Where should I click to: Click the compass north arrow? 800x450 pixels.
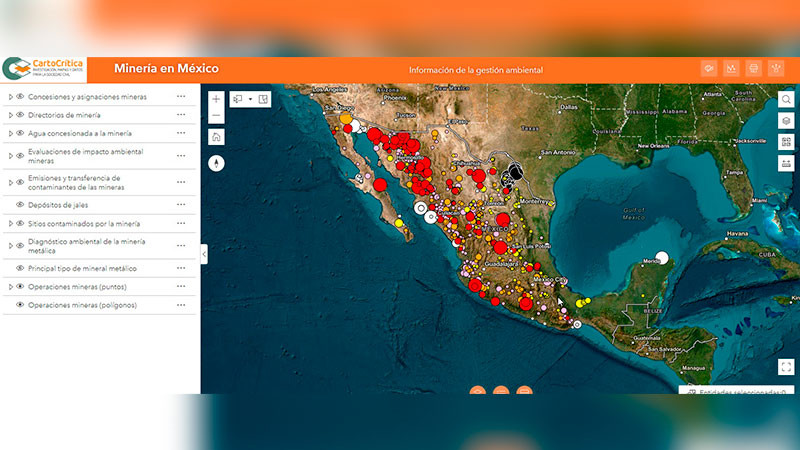[x=216, y=163]
